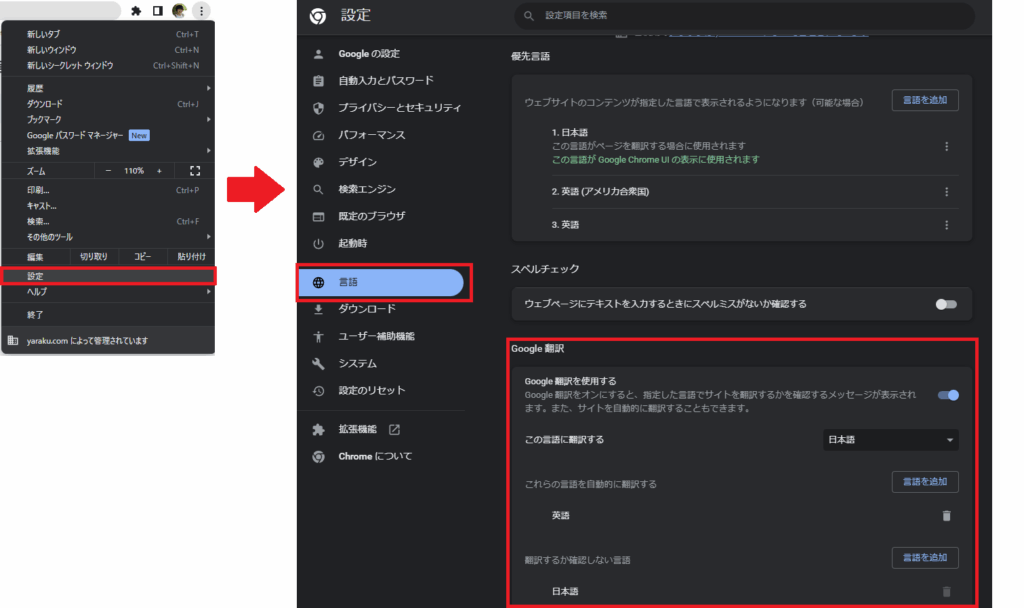Click the Chrome について logo icon
Image resolution: width=1024 pixels, height=608 pixels.
click(x=318, y=456)
